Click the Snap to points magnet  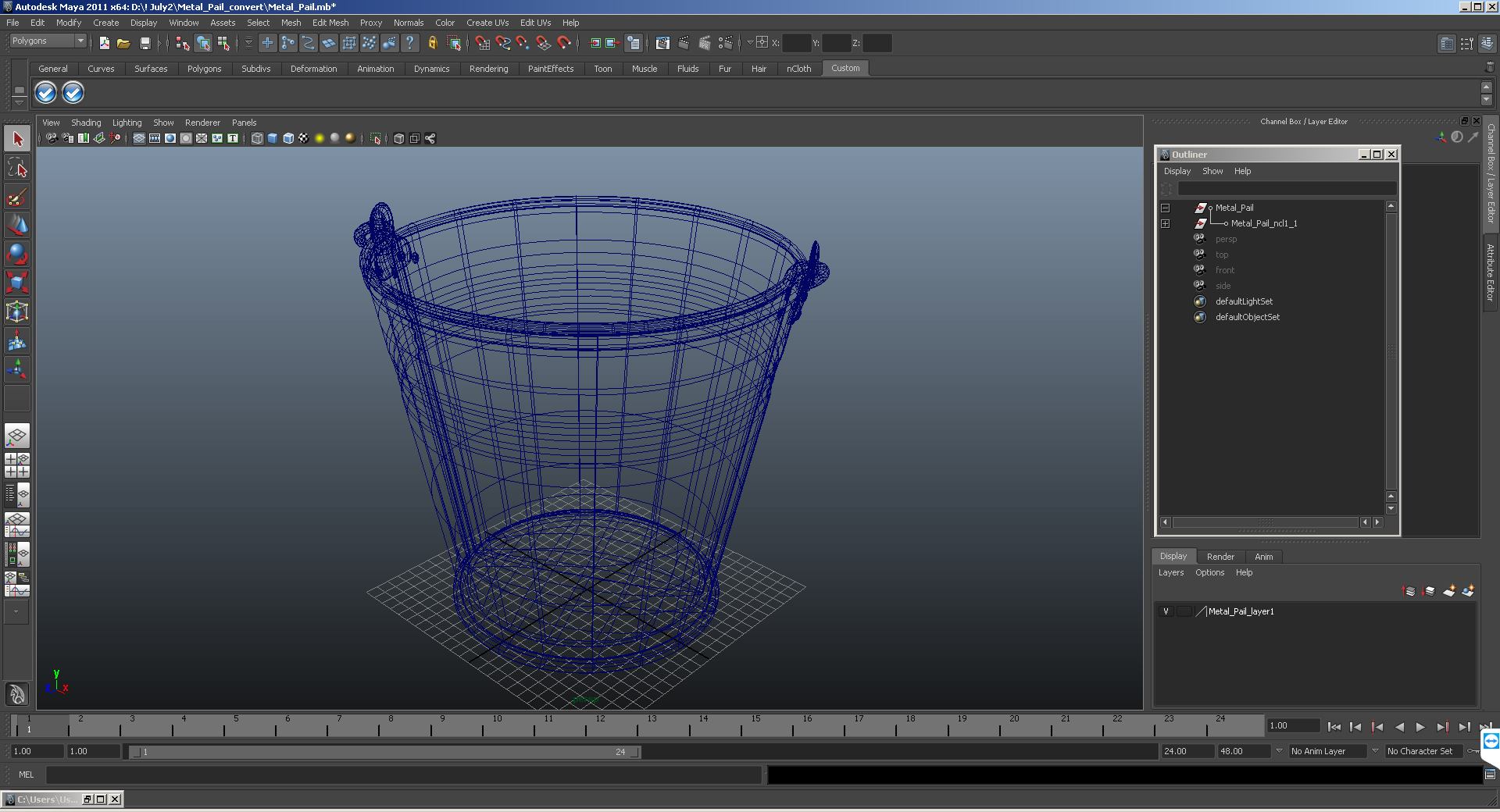coord(523,43)
